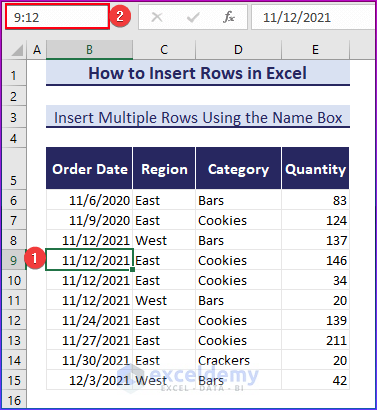Select row 11 header
The image size is (377, 410).
coord(14,300)
